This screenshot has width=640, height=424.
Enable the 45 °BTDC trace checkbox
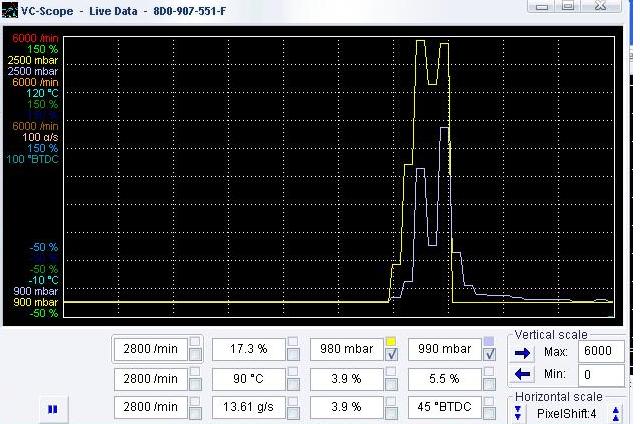(x=489, y=414)
